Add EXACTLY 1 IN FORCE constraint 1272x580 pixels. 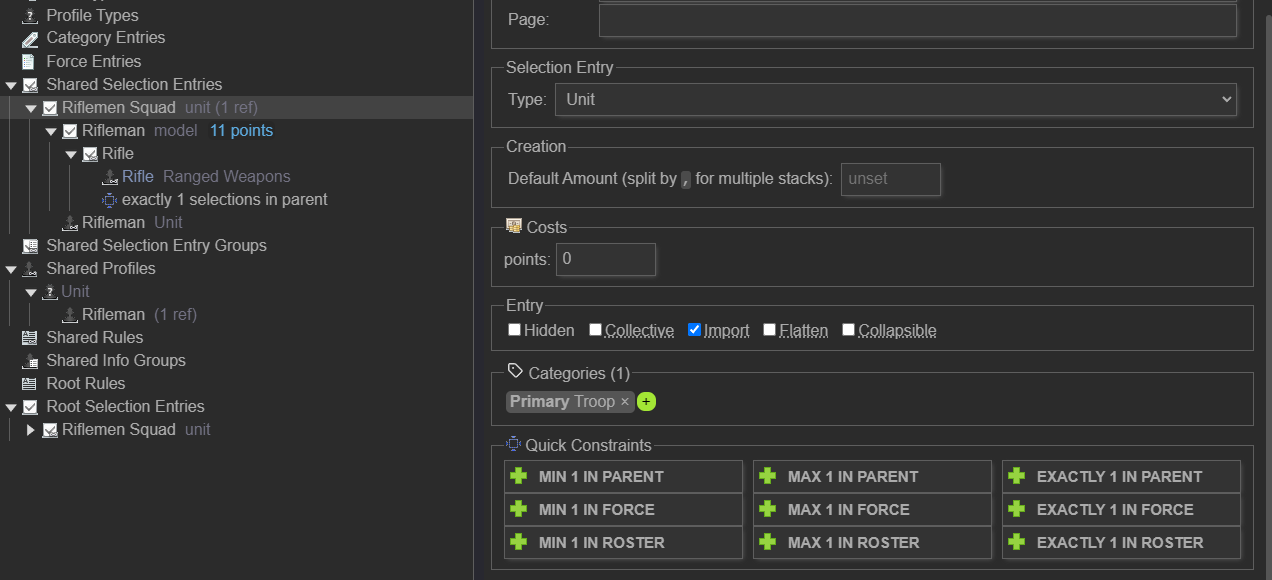click(1121, 510)
